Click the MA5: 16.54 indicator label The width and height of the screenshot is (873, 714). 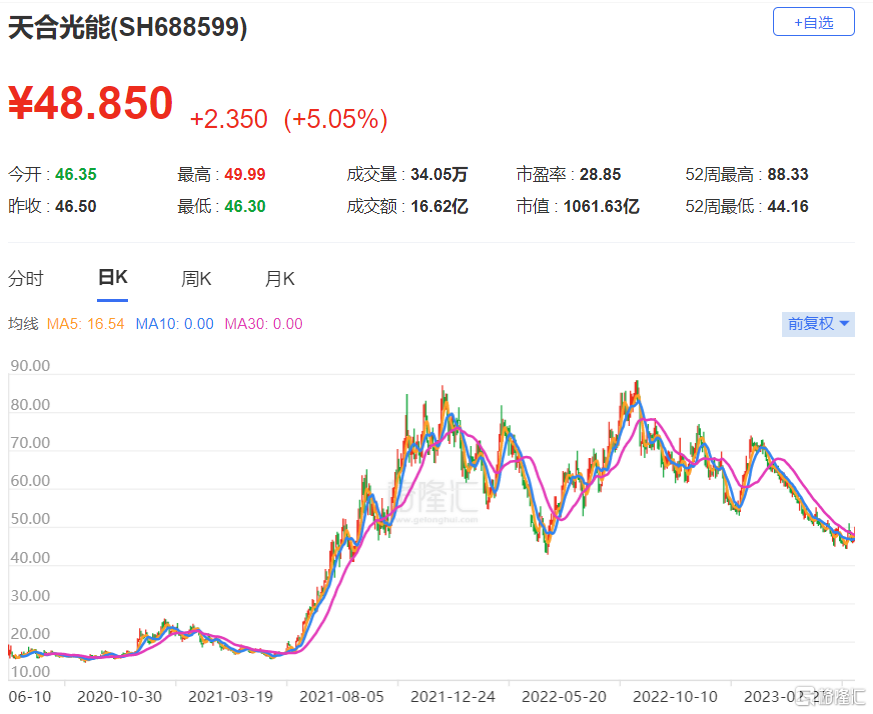(x=86, y=324)
